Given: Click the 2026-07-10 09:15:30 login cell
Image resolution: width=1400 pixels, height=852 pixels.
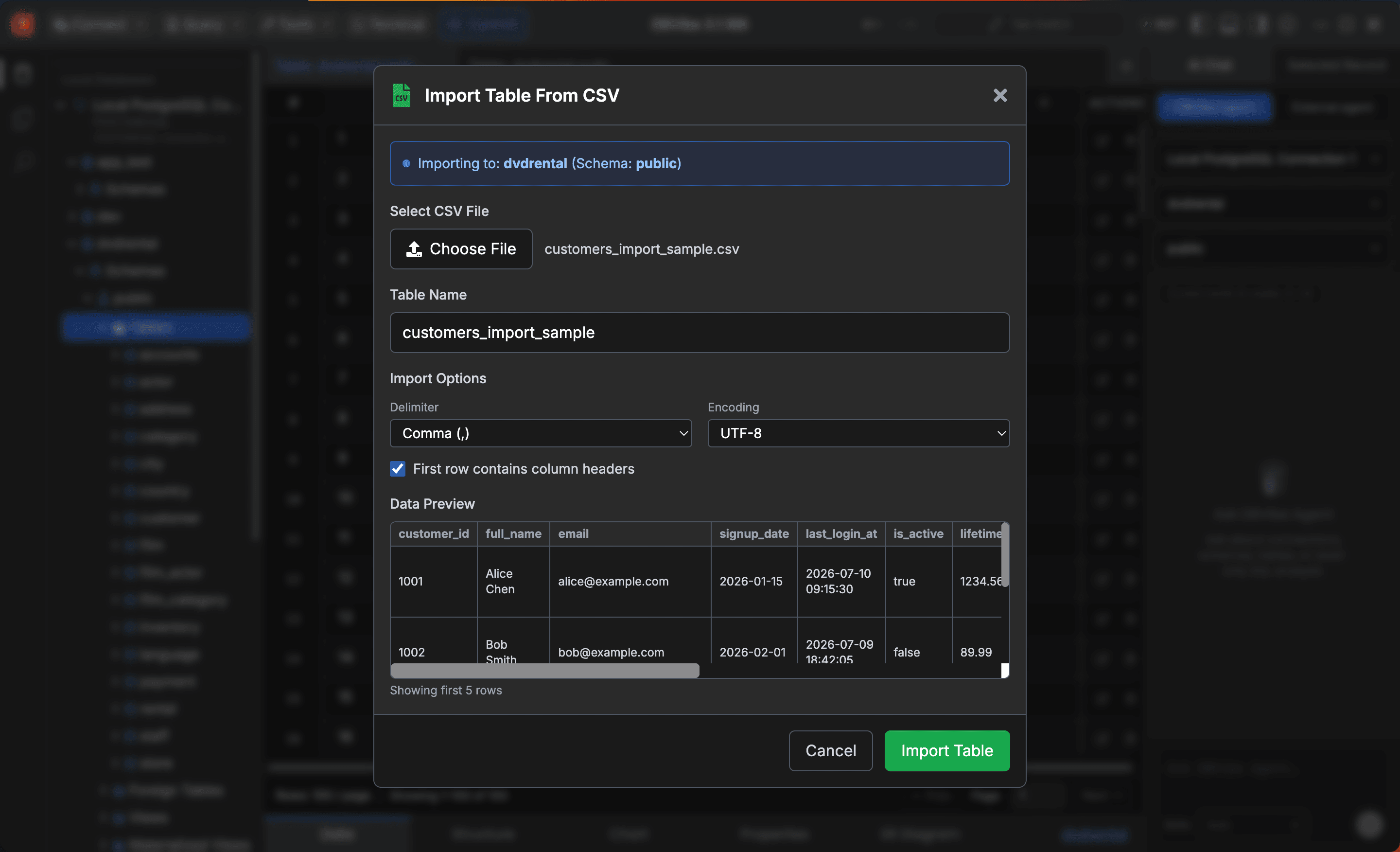Looking at the screenshot, I should (x=841, y=582).
